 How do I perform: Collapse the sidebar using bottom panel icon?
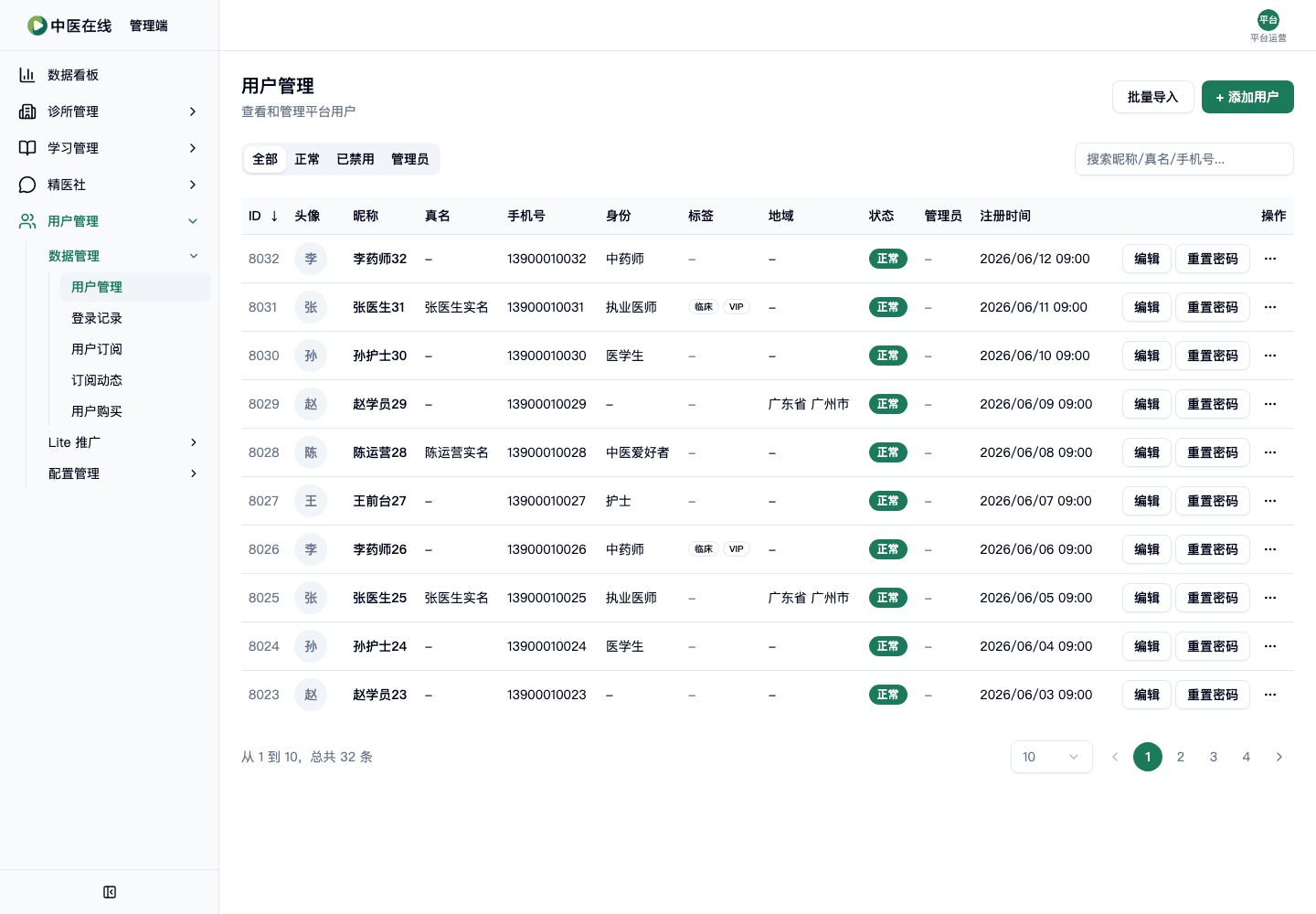pos(110,892)
